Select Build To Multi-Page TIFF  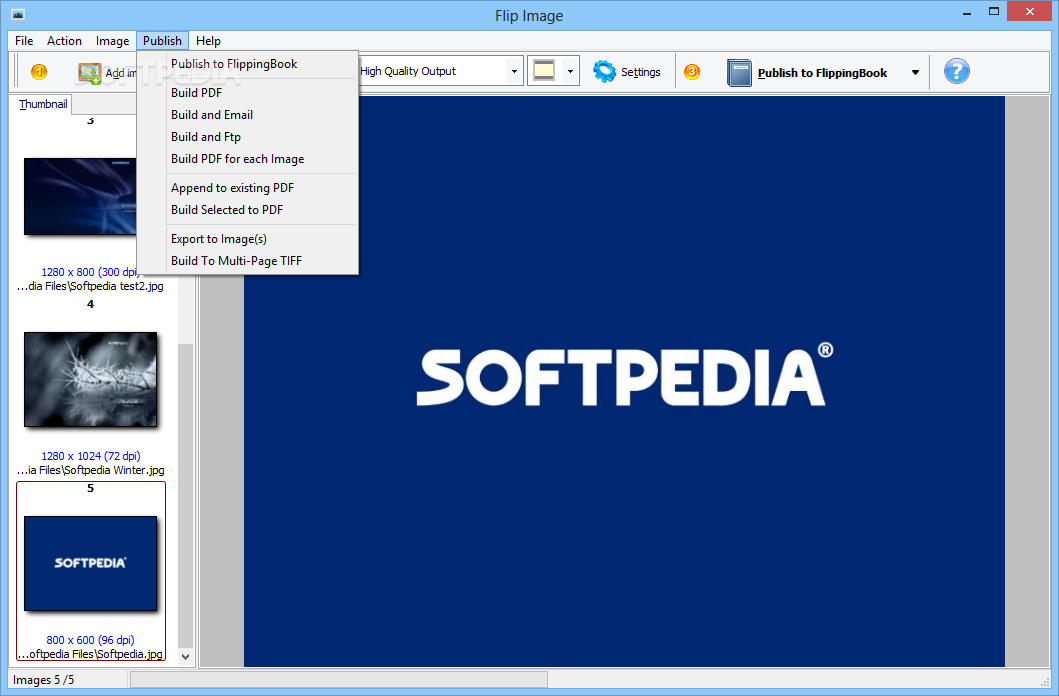click(x=247, y=261)
